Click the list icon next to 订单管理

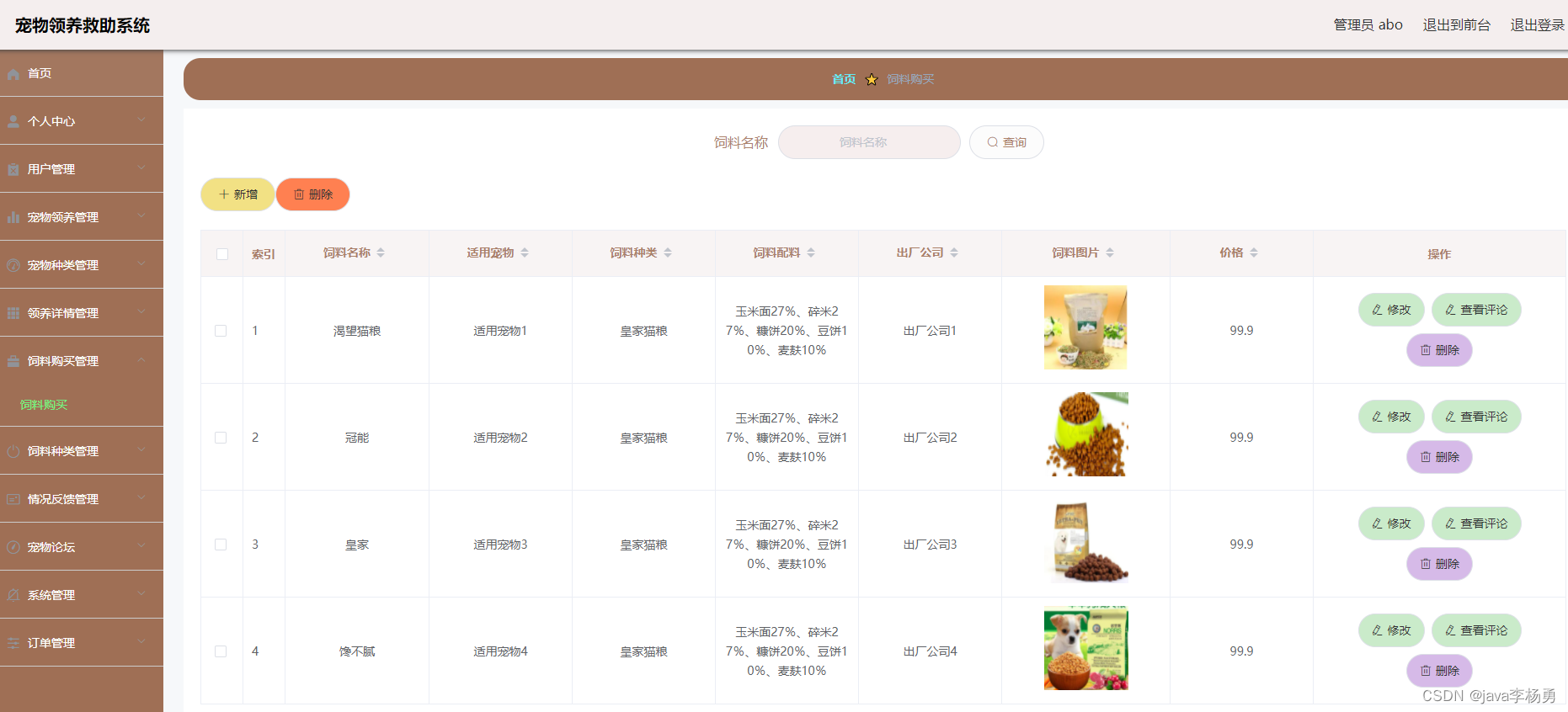coord(13,643)
